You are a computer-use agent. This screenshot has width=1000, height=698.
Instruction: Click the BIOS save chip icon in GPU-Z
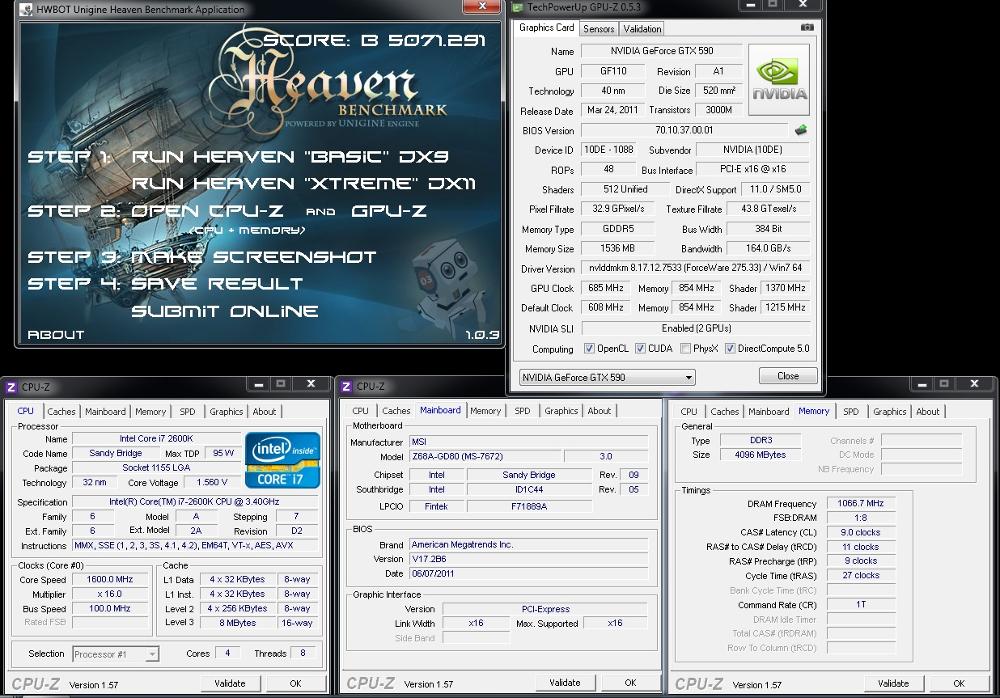(x=800, y=130)
